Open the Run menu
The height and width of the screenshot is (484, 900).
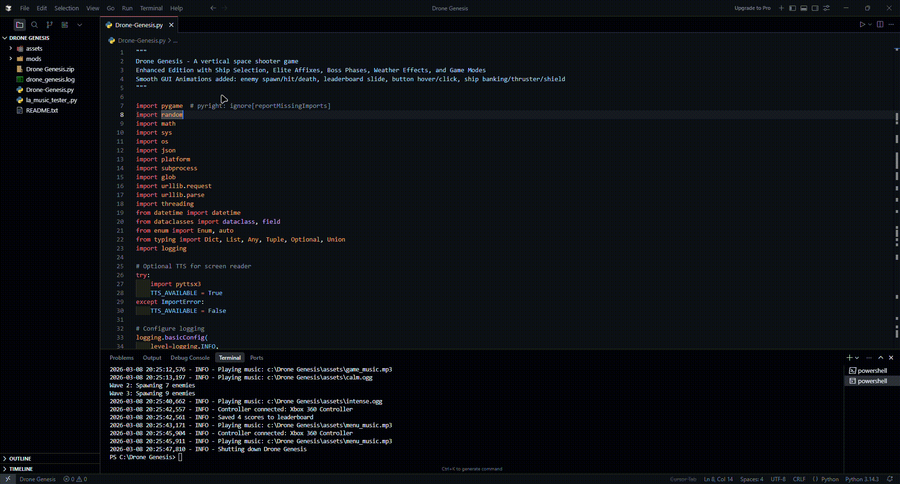[127, 8]
